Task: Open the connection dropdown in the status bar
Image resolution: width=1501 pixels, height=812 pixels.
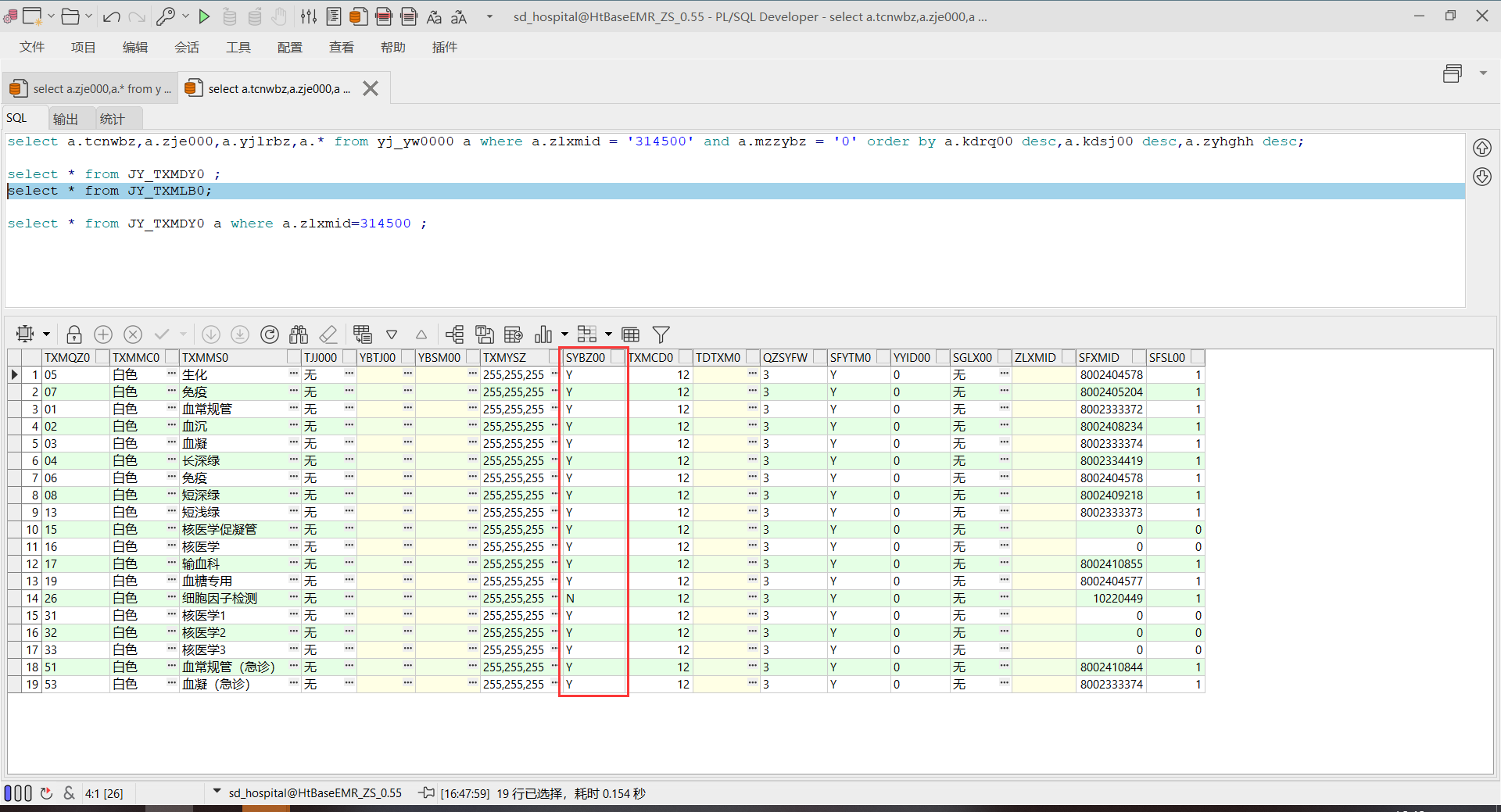Action: click(x=217, y=792)
